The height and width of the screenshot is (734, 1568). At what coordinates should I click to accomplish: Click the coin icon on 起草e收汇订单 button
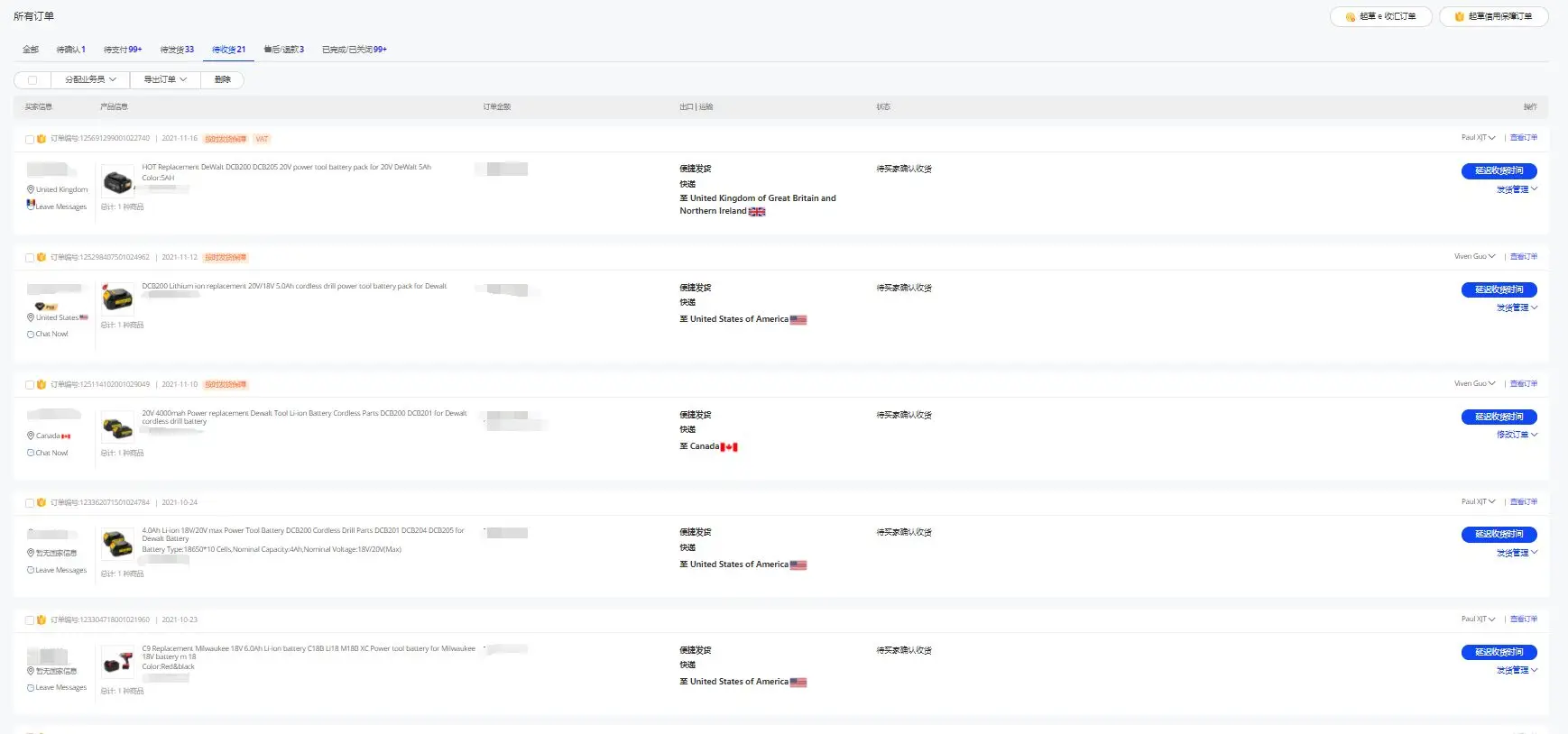[x=1351, y=17]
